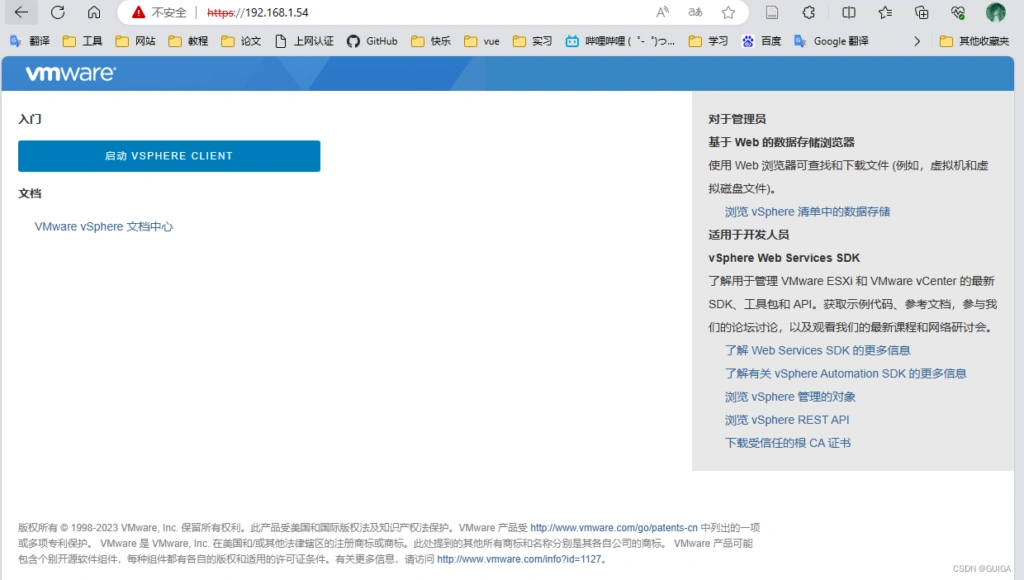Image resolution: width=1024 pixels, height=580 pixels.
Task: Open 浏览 vSphere REST API link
Action: click(x=787, y=420)
